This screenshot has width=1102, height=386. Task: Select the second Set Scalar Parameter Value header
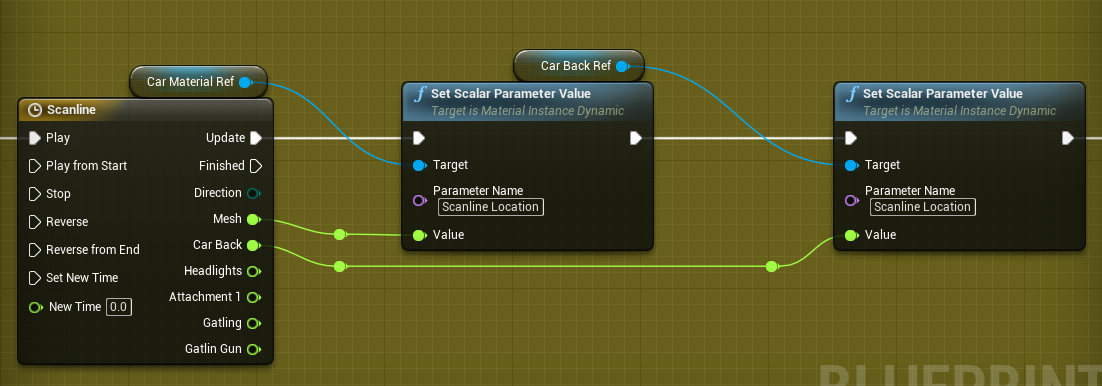point(959,102)
